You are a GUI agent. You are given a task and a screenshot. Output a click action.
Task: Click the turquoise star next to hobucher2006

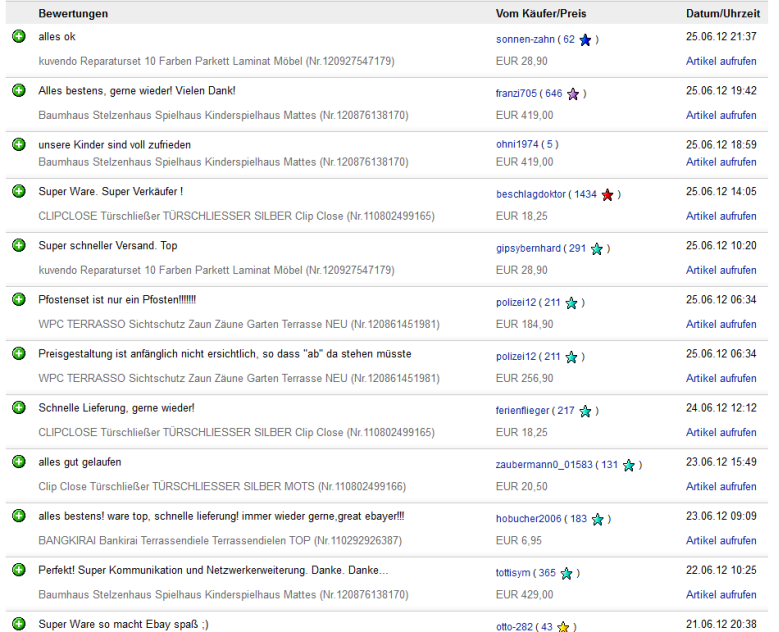[598, 520]
